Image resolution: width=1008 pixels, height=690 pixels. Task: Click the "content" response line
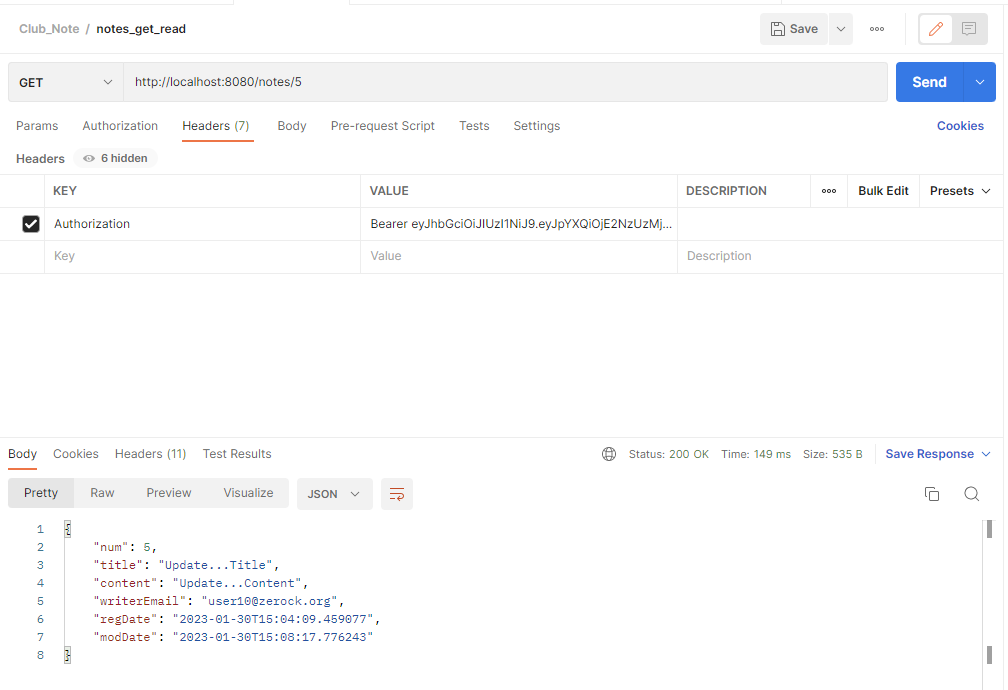[x=201, y=583]
